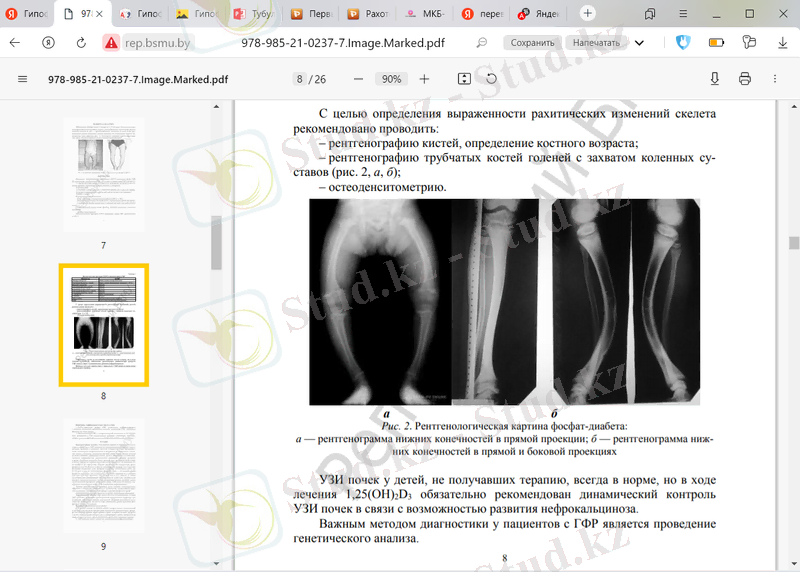
Task: Toggle the PDF sidebar menu icon
Action: pyautogui.click(x=23, y=79)
